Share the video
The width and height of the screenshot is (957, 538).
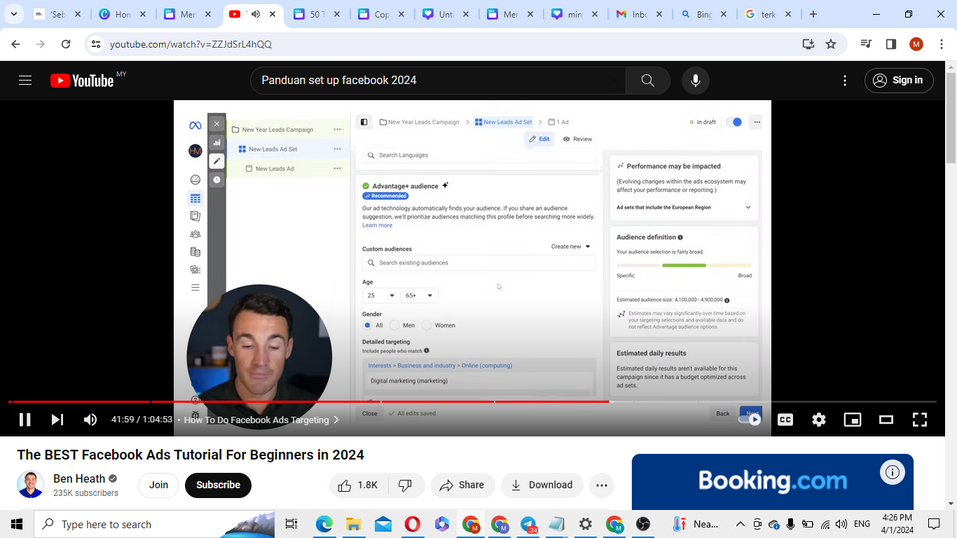(462, 485)
